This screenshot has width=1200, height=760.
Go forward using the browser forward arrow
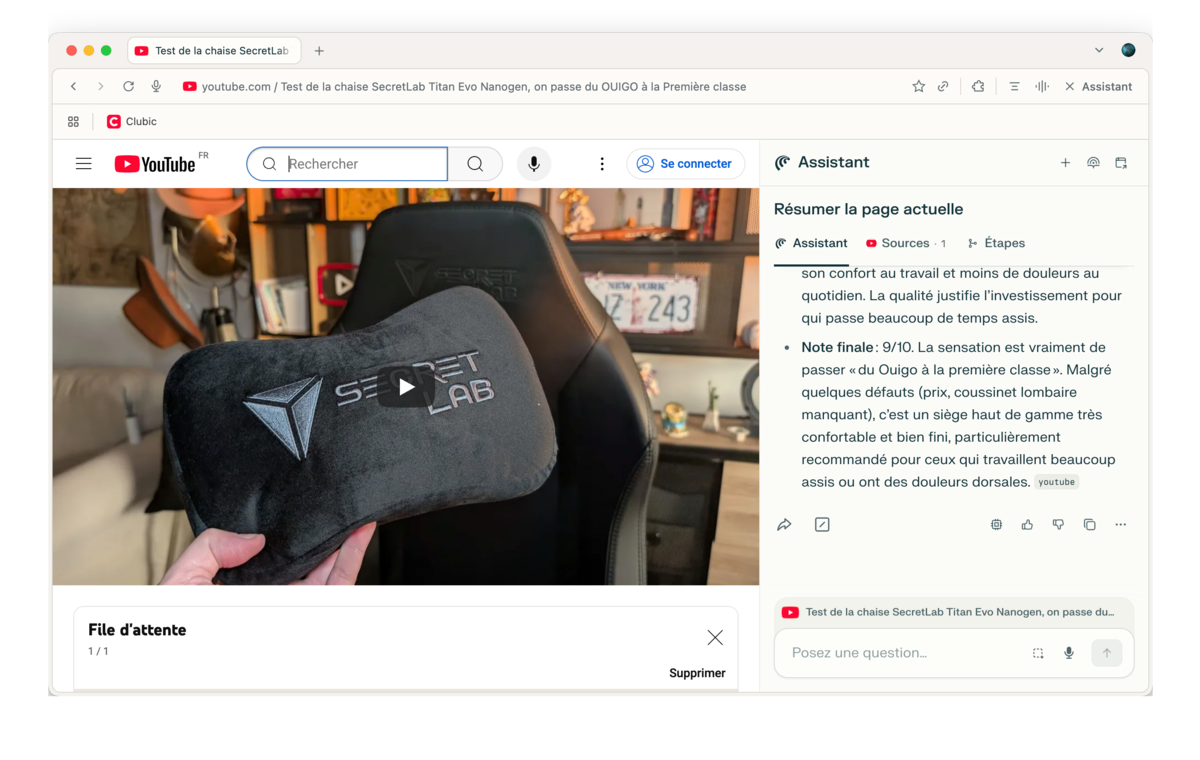(100, 87)
